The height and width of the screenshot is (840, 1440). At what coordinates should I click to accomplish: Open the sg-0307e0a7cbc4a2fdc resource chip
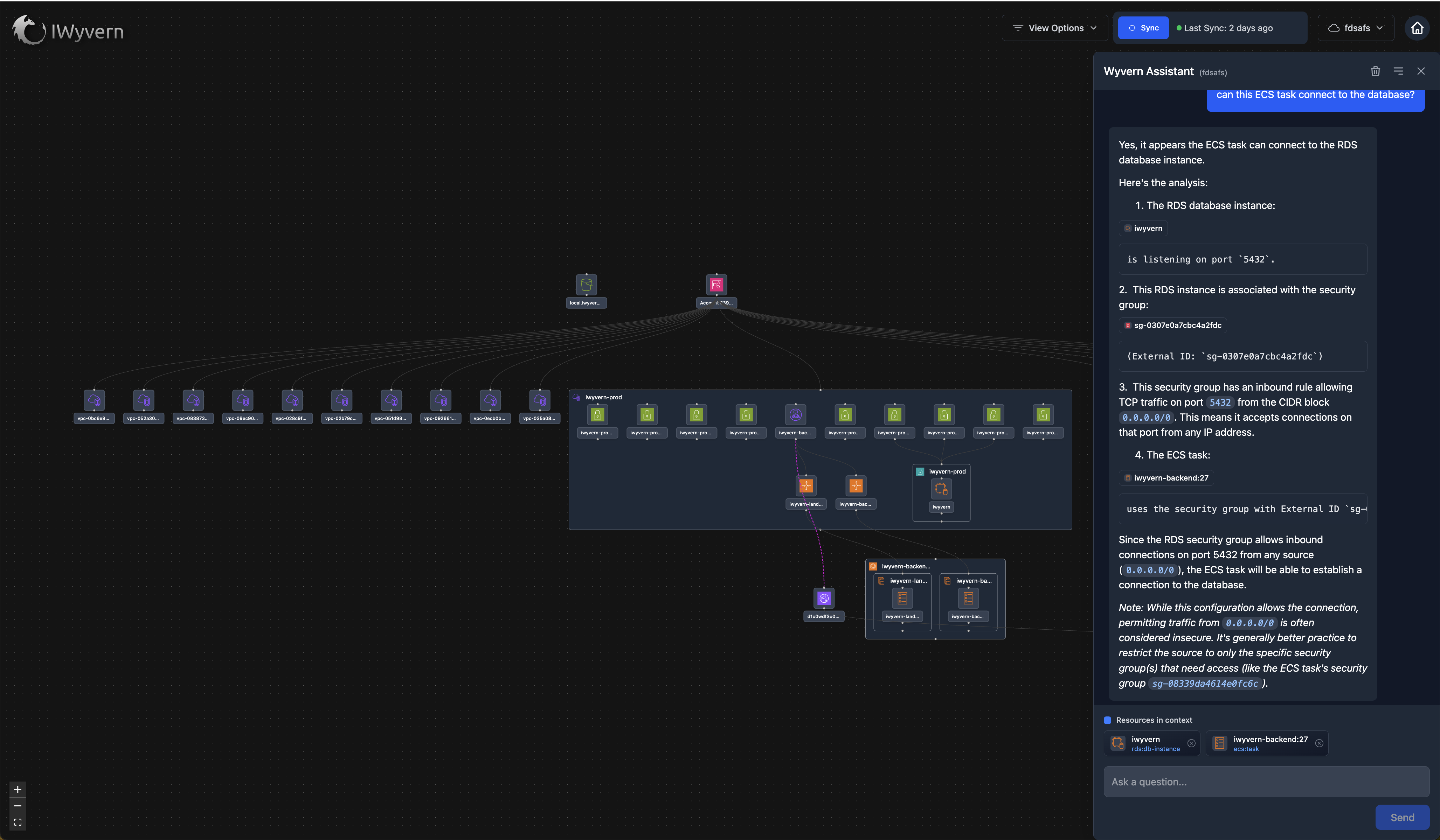click(x=1172, y=325)
